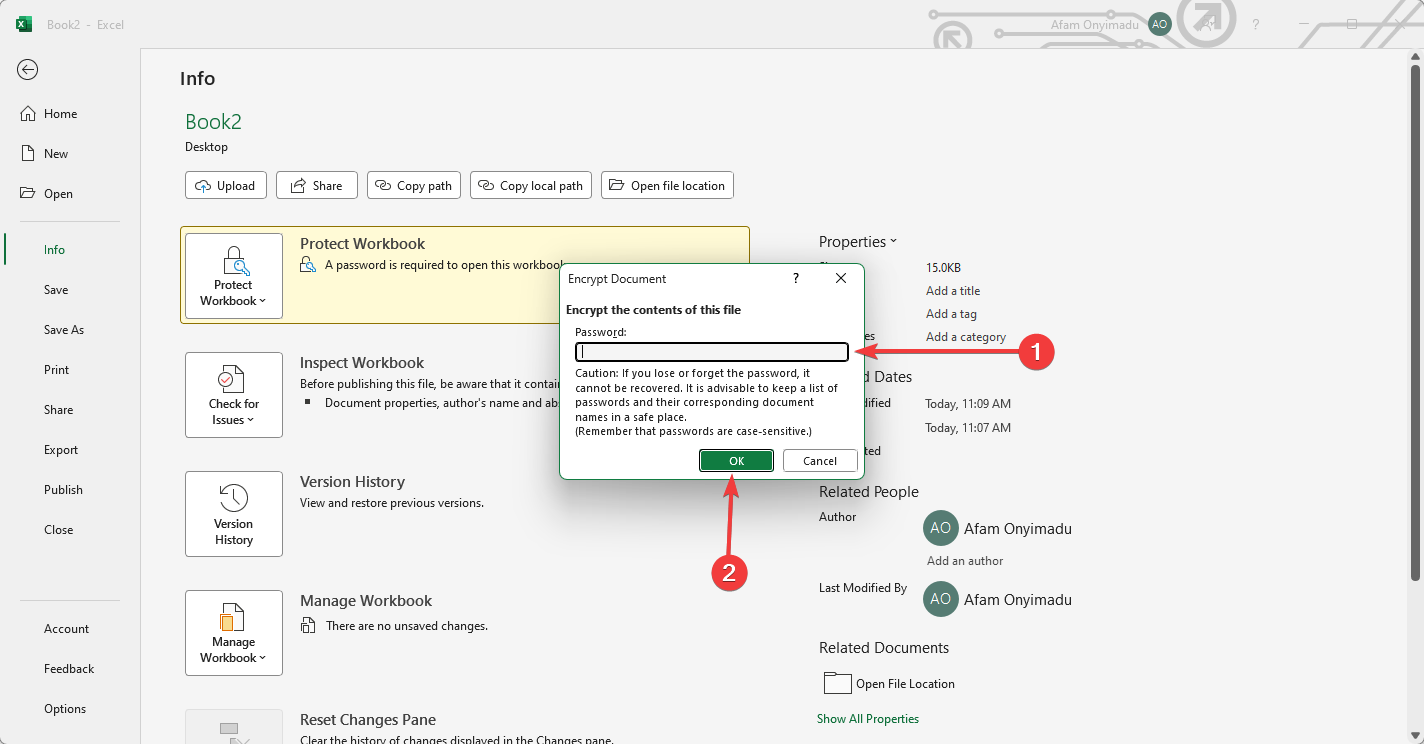
Task: Click the Upload button
Action: pos(226,185)
